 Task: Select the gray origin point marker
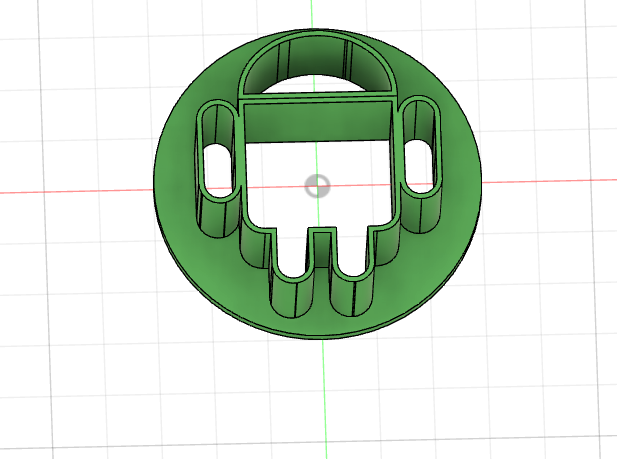tap(318, 186)
